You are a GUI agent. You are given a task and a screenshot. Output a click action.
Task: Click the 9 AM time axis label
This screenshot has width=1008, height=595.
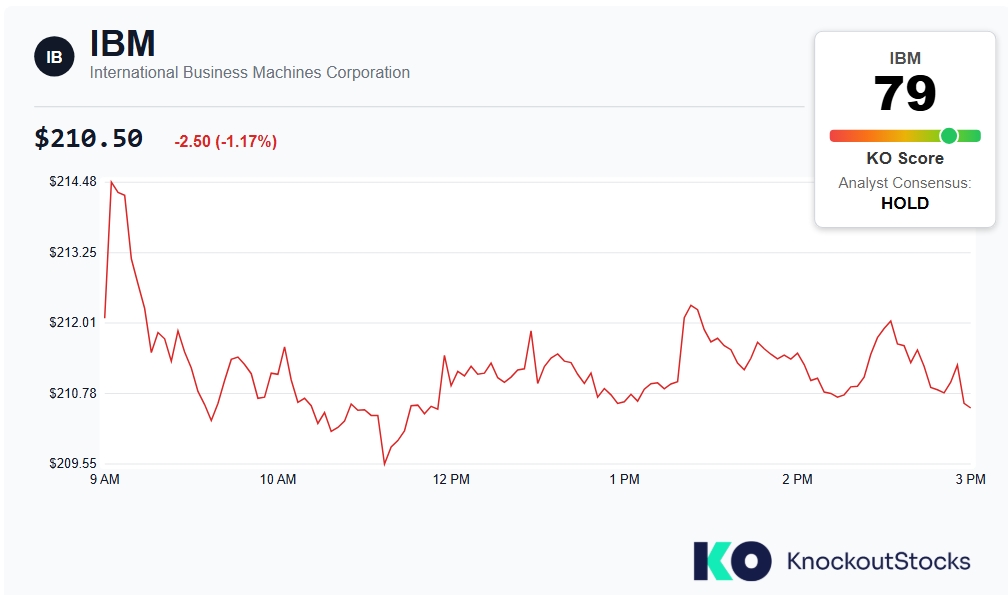point(105,479)
